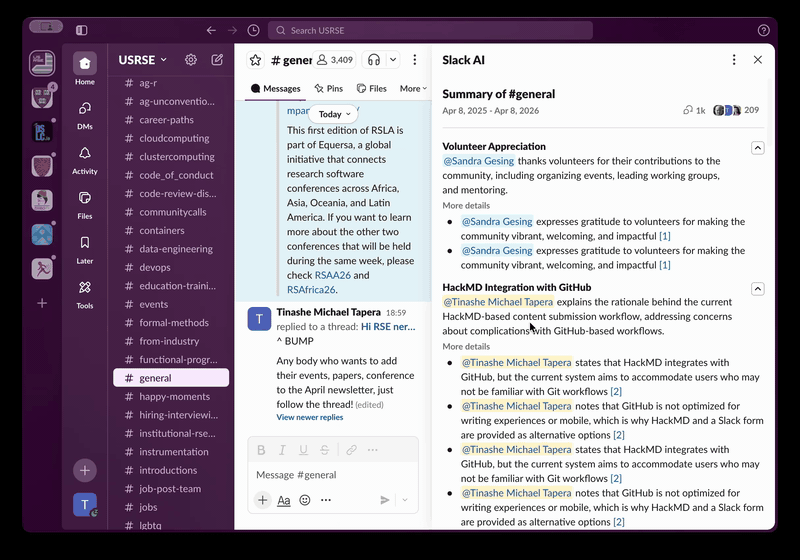800x560 pixels.
Task: Toggle underline formatting in composer
Action: click(304, 450)
